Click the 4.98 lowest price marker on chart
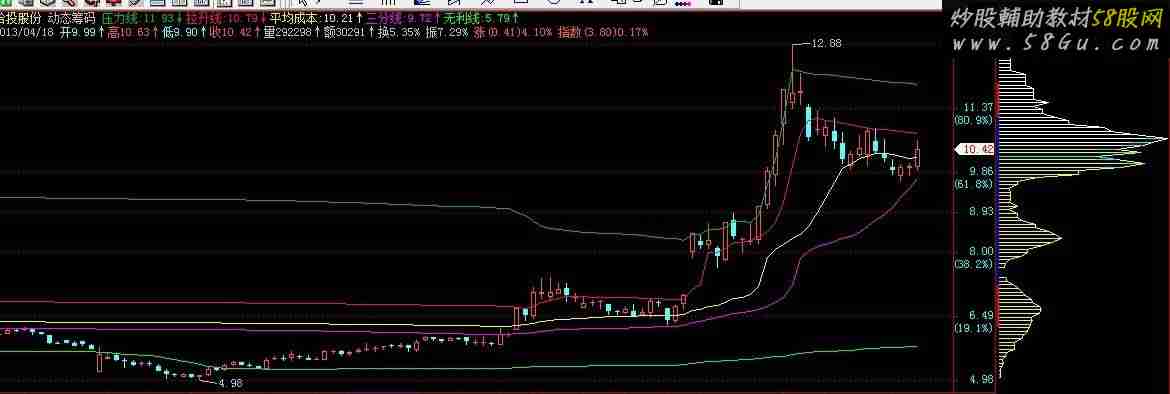The width and height of the screenshot is (1170, 394). (x=231, y=383)
